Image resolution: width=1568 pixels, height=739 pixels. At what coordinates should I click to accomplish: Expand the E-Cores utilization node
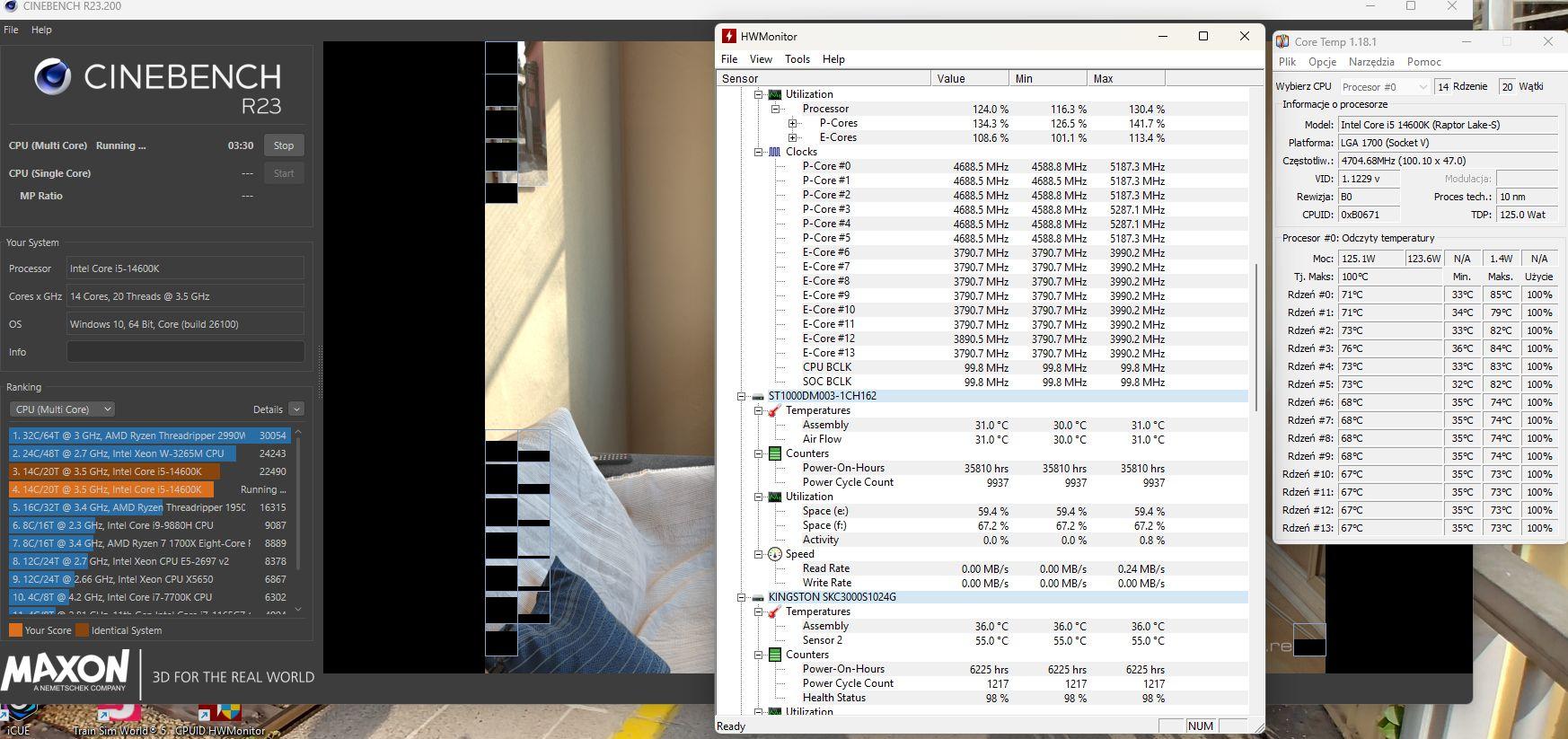(x=792, y=137)
